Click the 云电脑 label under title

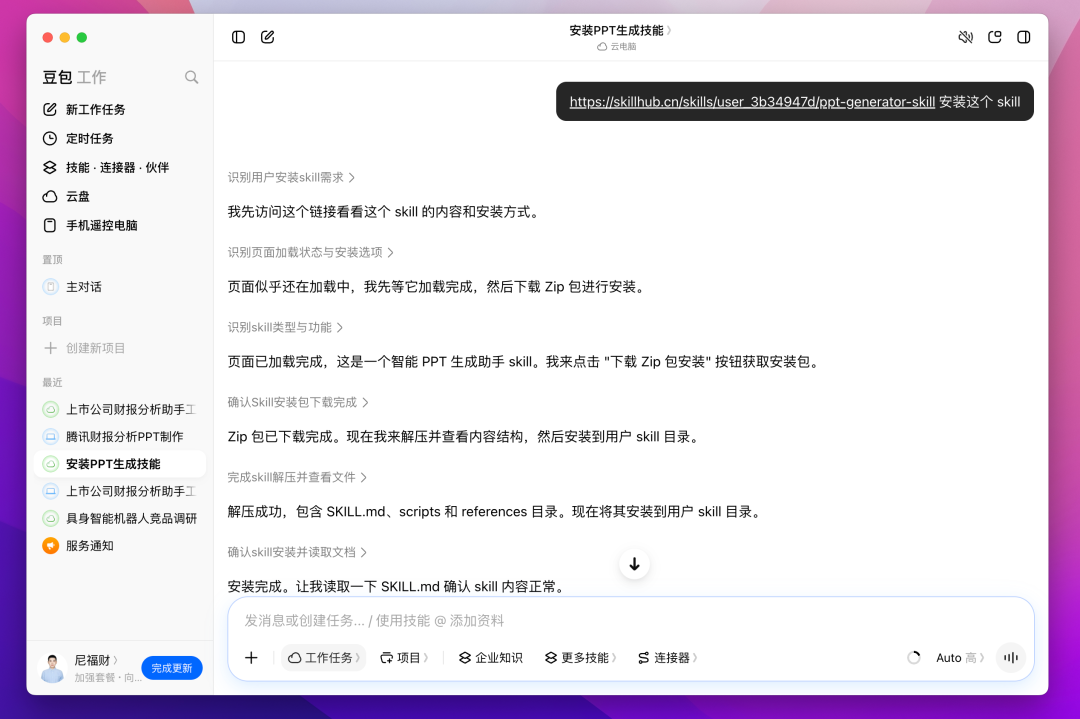617,47
